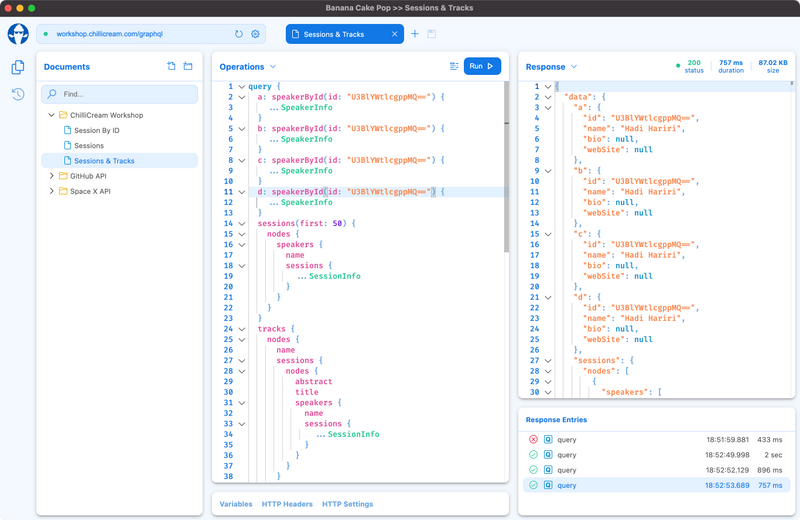Reload the GraphQL schema from endpoint

[239, 34]
